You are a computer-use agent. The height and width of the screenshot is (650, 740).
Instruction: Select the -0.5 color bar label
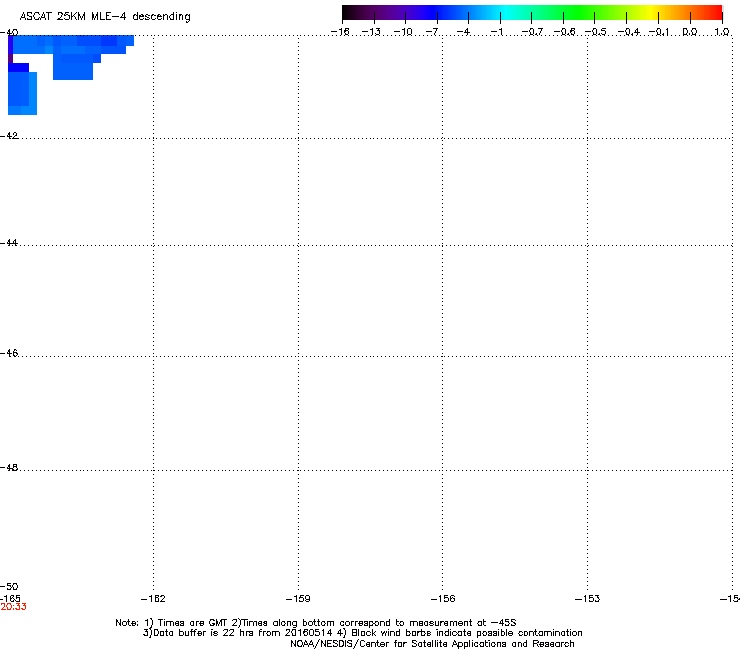(596, 32)
